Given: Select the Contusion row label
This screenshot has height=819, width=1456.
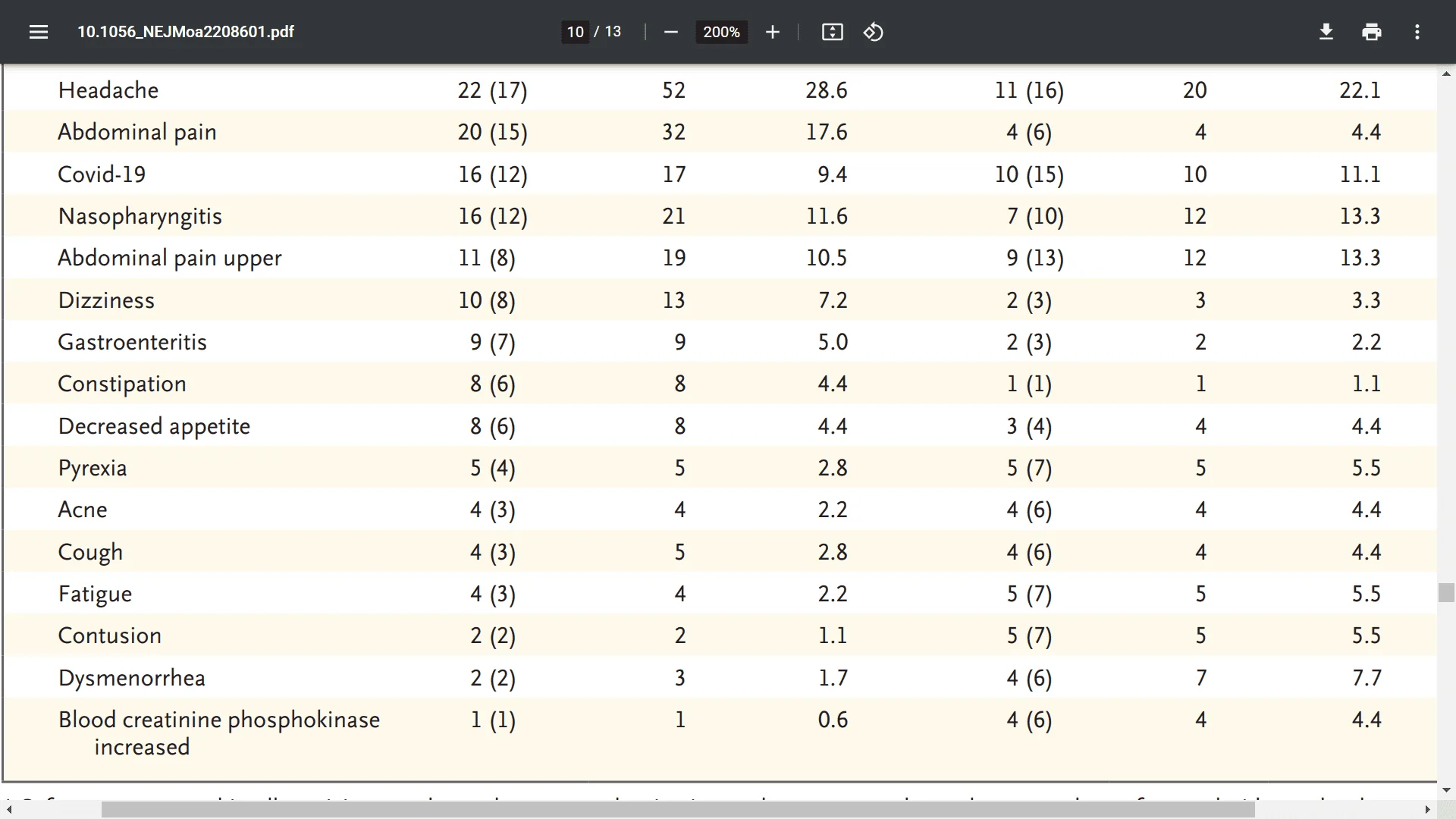Looking at the screenshot, I should point(110,635).
